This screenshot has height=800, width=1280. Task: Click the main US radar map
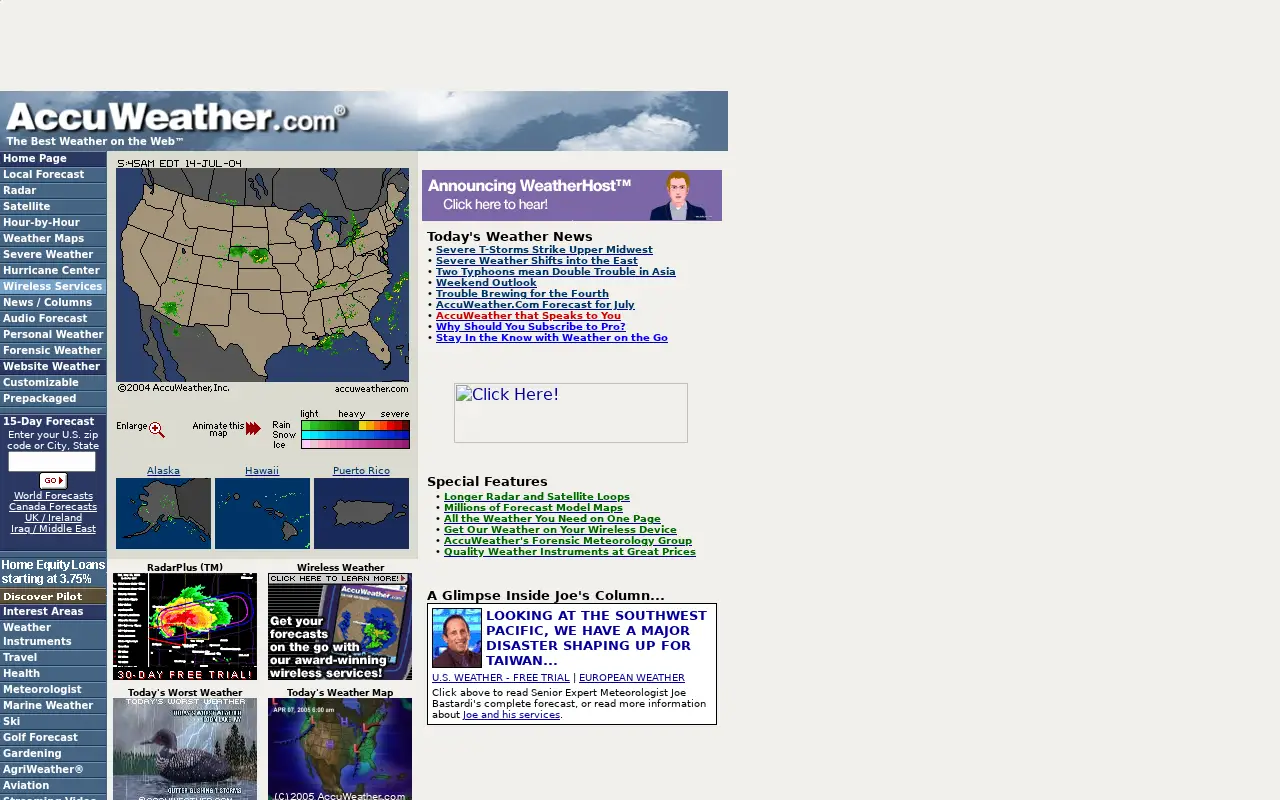coord(262,275)
